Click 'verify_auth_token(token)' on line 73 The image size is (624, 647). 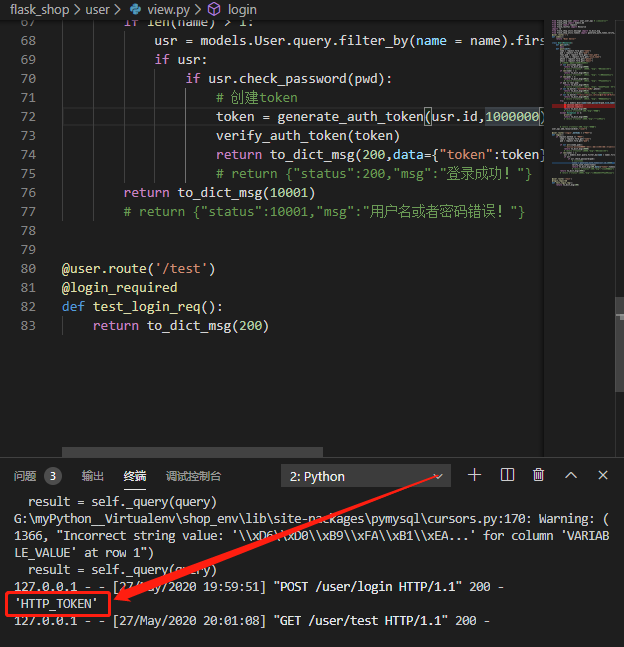tap(308, 136)
